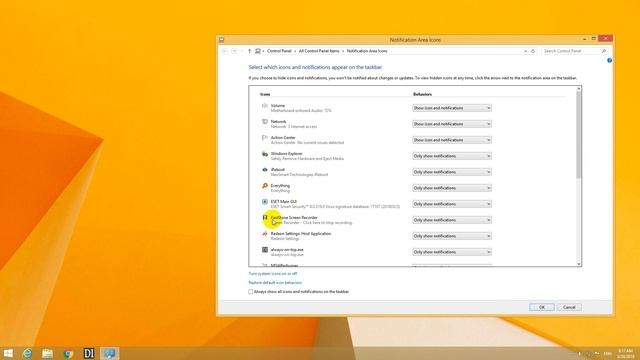Click Restore default icon behaviors link

coord(275,282)
